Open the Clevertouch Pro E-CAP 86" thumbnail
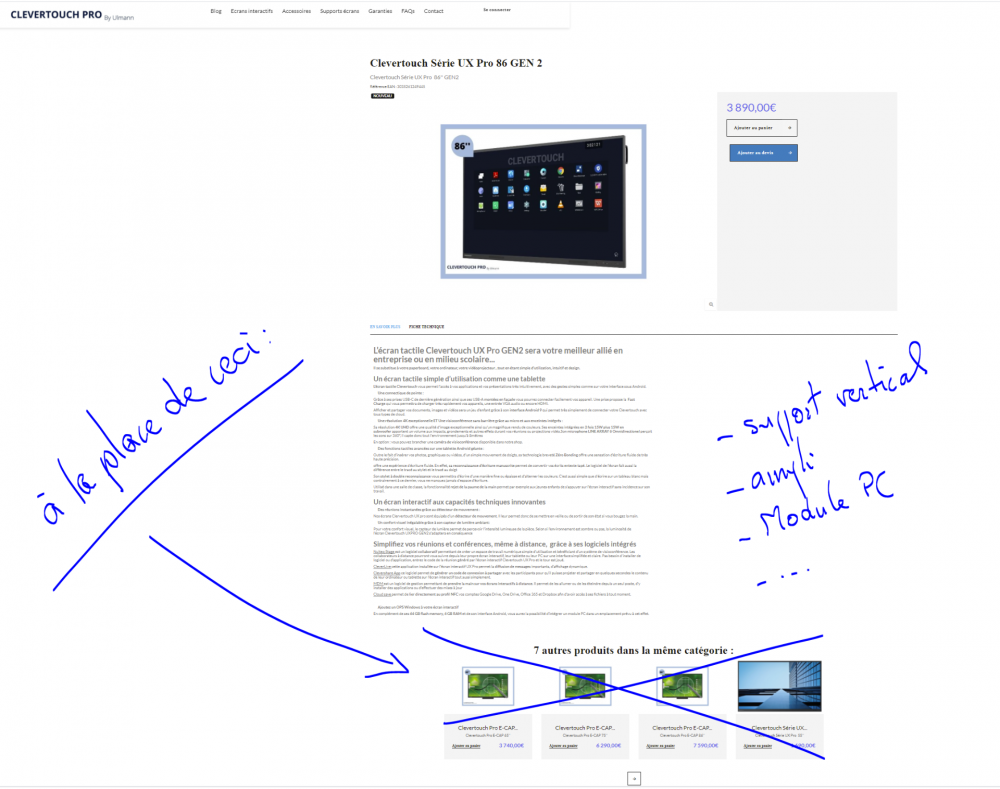The width and height of the screenshot is (1000, 789). 682,686
